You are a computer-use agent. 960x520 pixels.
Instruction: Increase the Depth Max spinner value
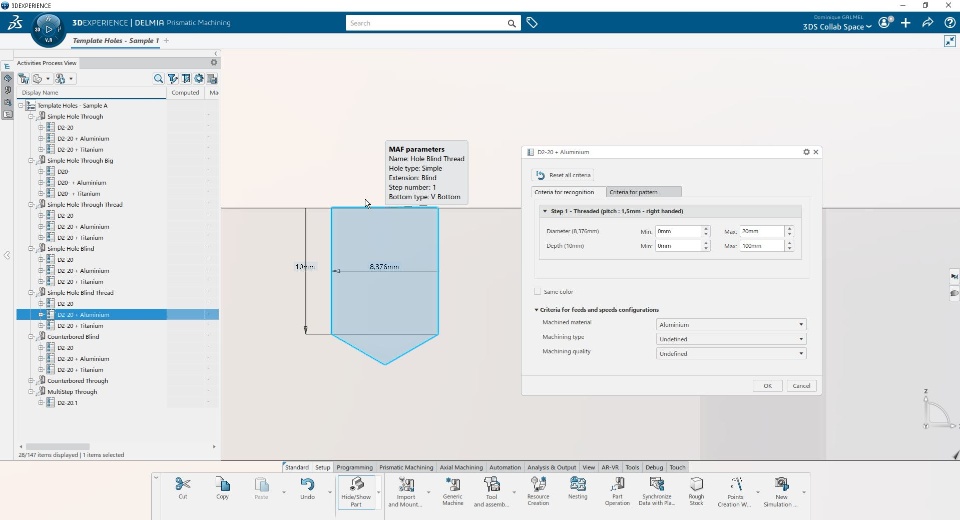pos(789,243)
